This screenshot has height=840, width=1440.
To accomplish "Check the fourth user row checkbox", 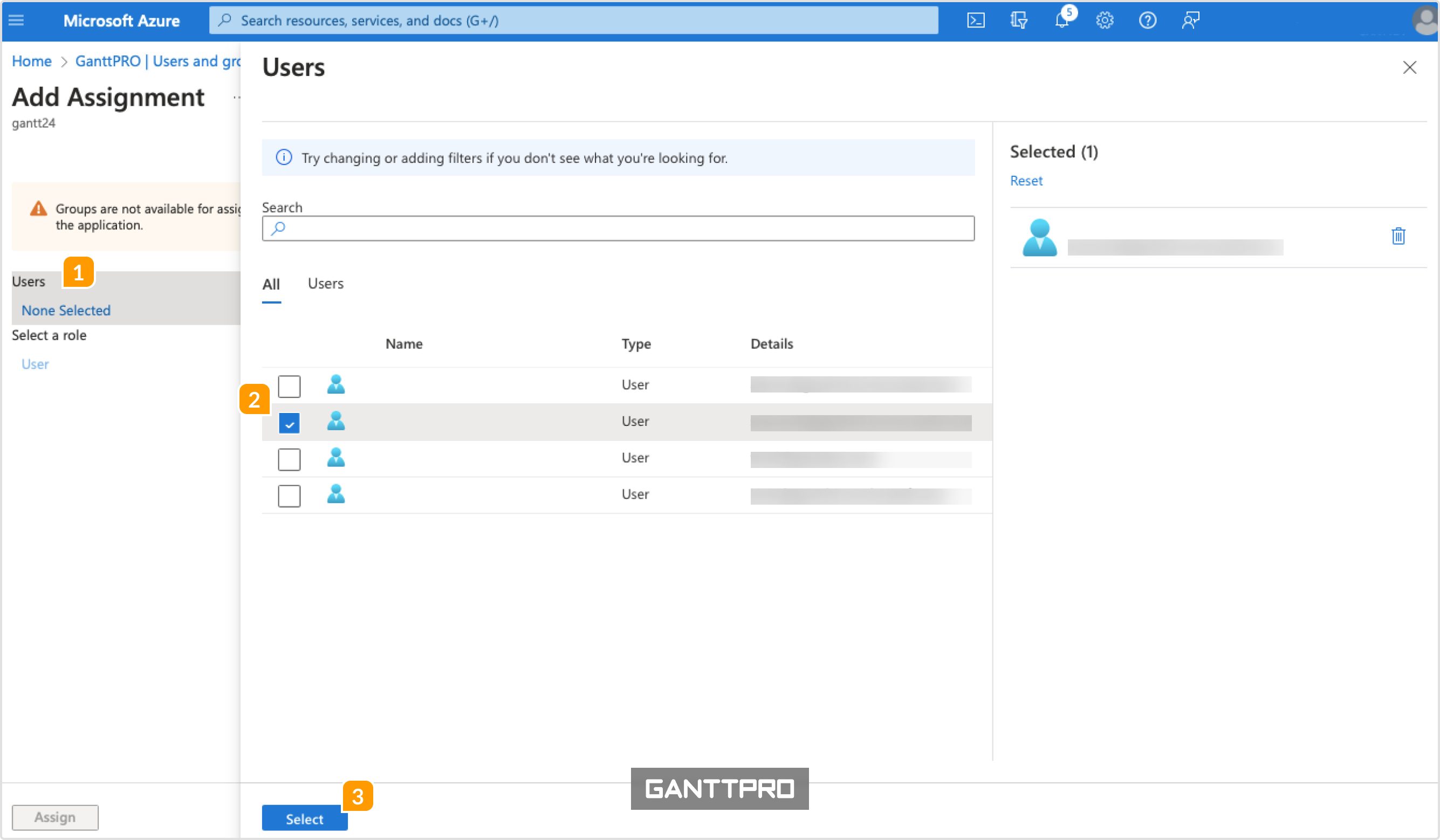I will (x=289, y=496).
